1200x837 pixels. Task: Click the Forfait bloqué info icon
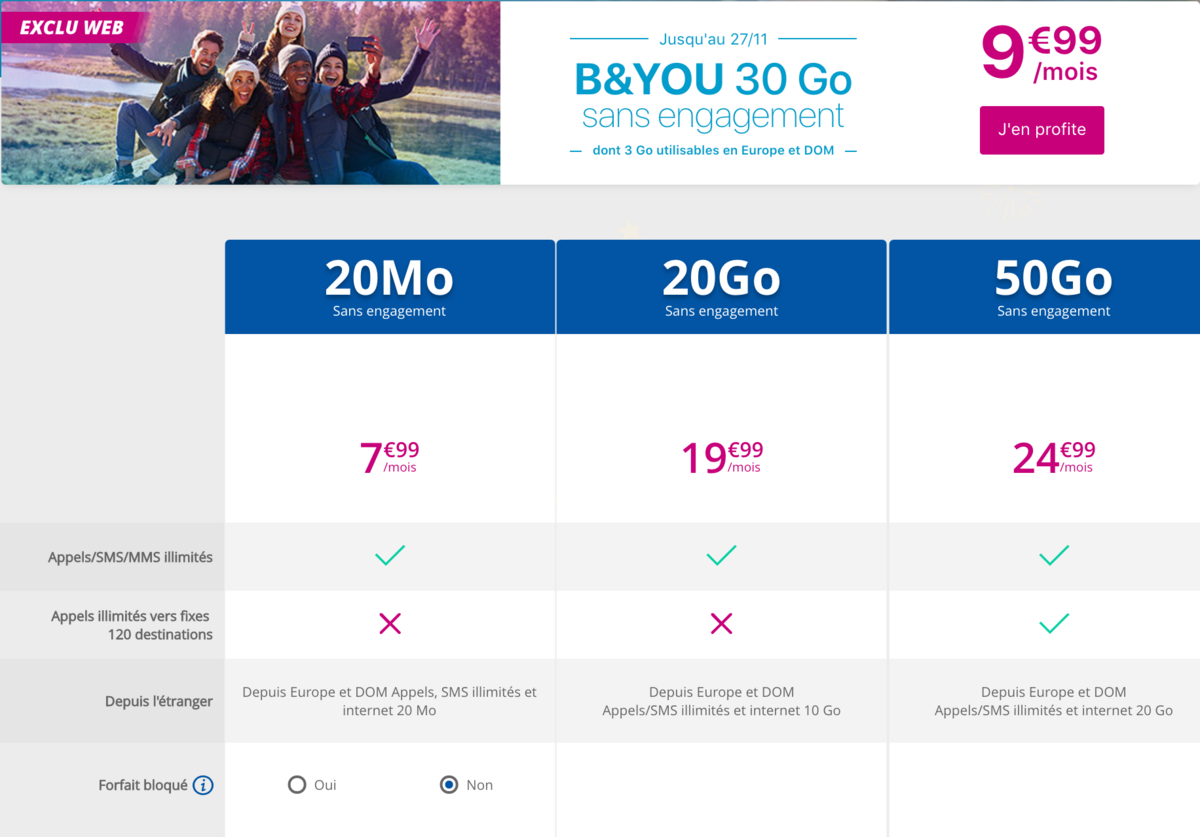203,785
